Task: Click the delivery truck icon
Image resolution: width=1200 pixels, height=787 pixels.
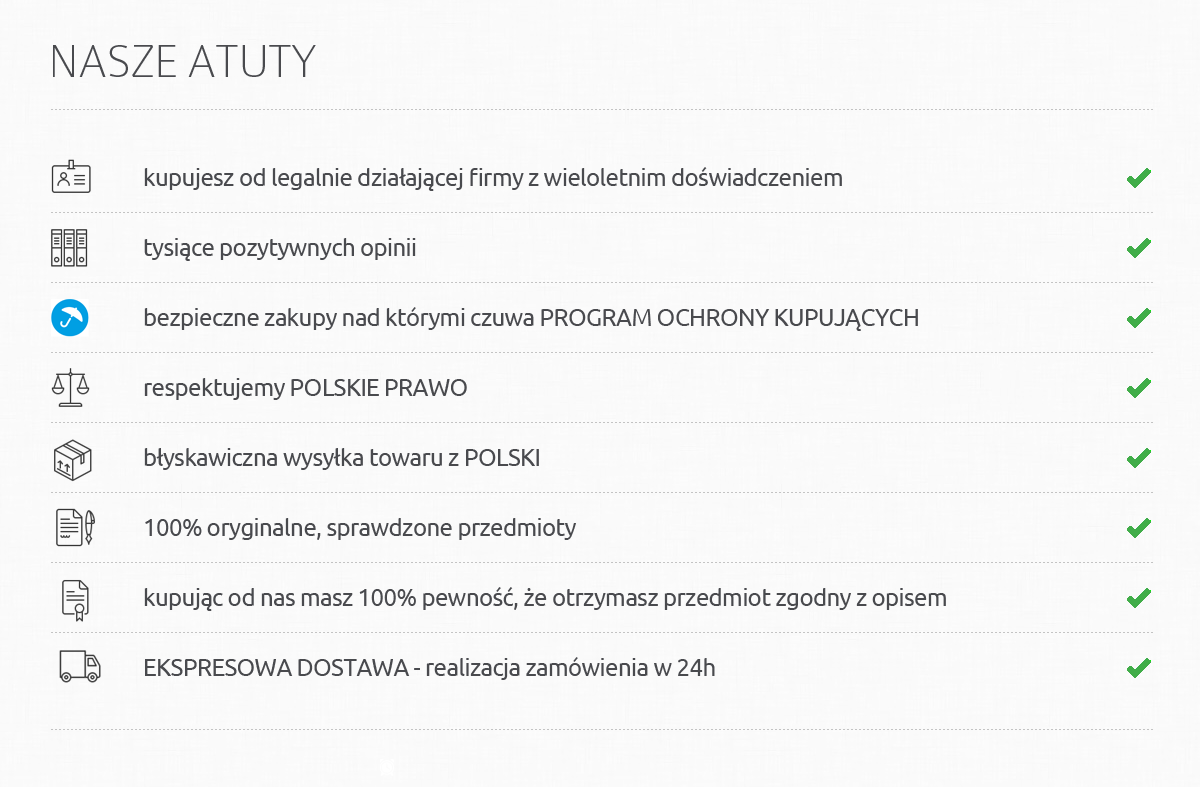Action: pos(80,667)
